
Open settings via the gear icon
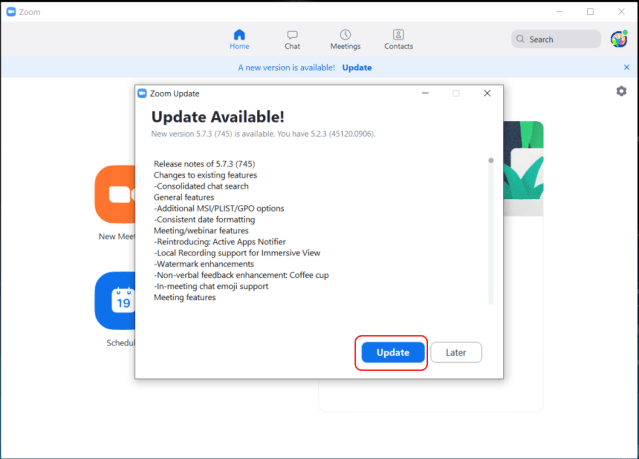tap(621, 91)
